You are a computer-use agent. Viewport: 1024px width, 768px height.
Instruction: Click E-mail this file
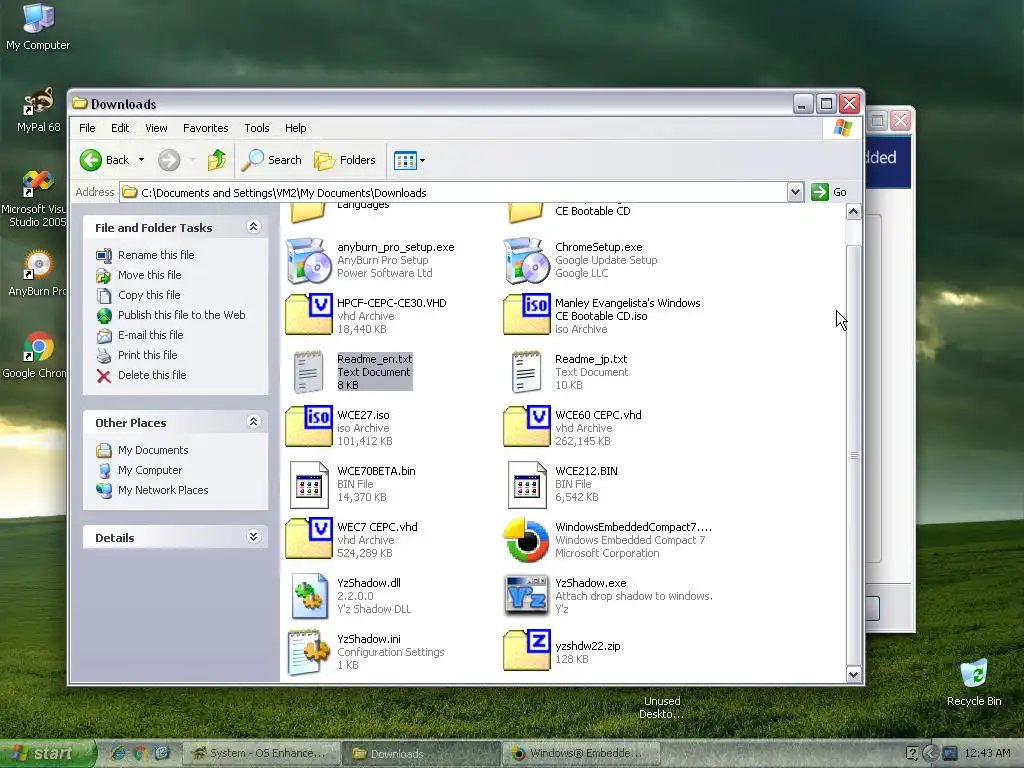[x=150, y=335]
